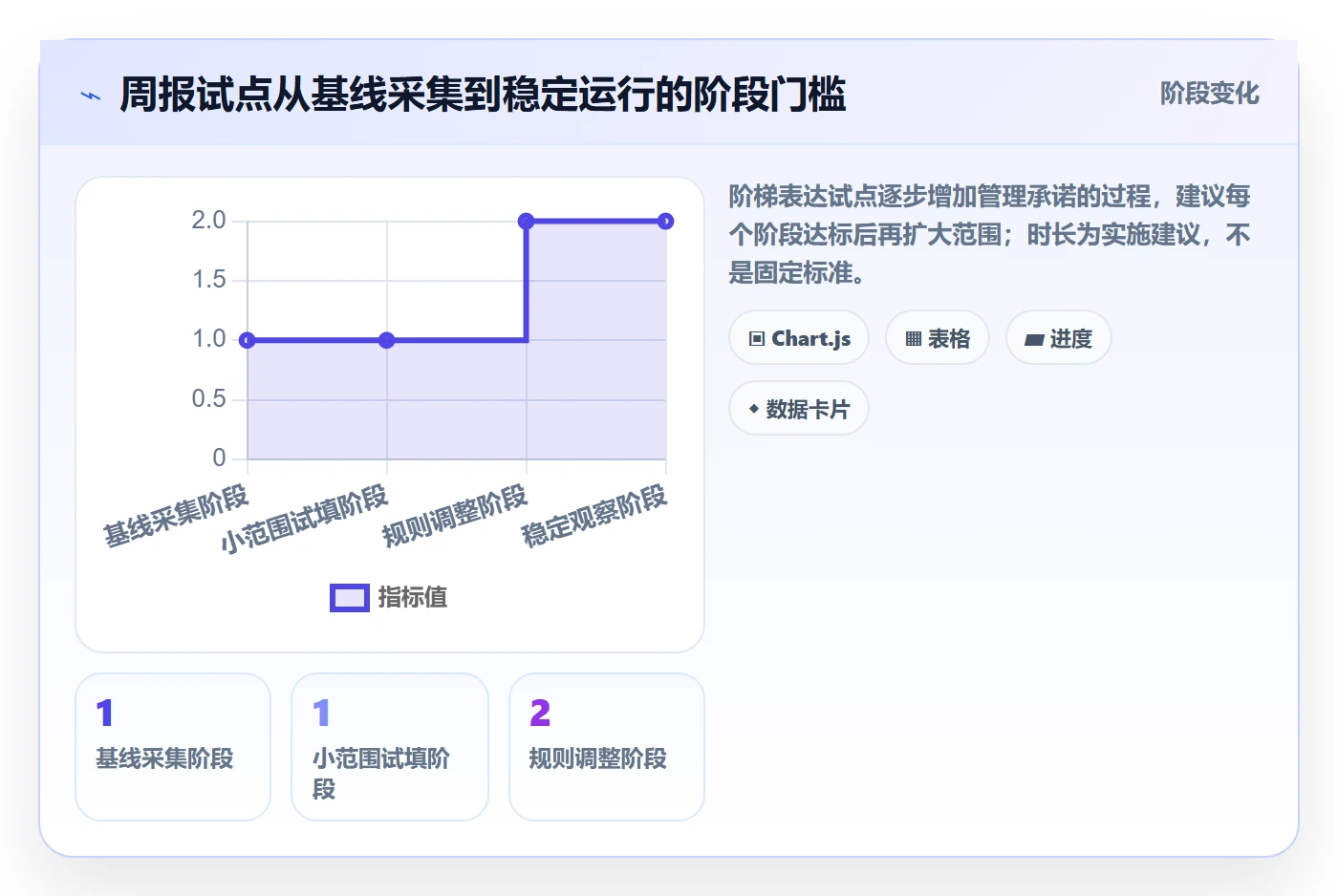The width and height of the screenshot is (1338, 896).
Task: Toggle the 指标值 legend item
Action: [389, 598]
